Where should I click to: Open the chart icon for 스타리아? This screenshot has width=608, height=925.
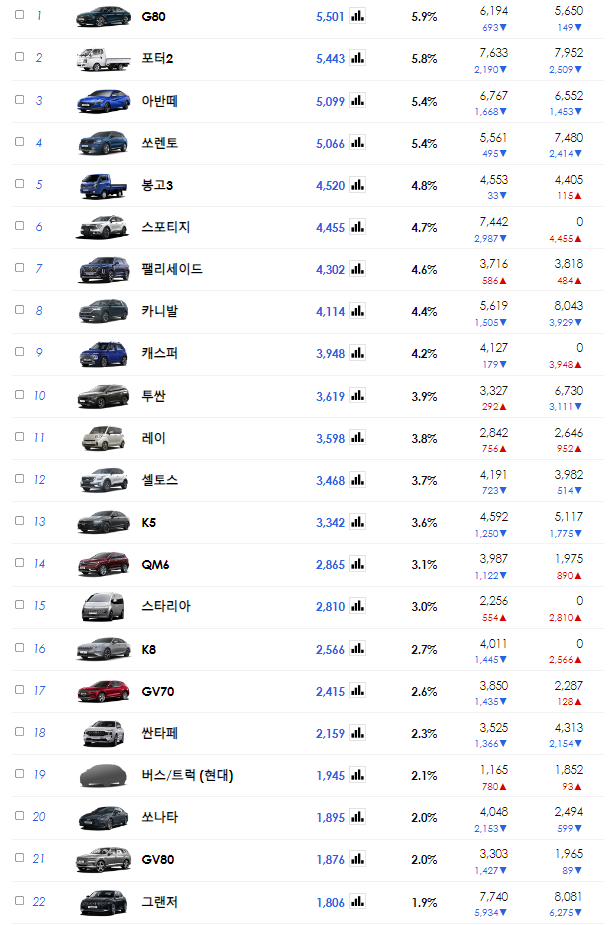pyautogui.click(x=357, y=606)
